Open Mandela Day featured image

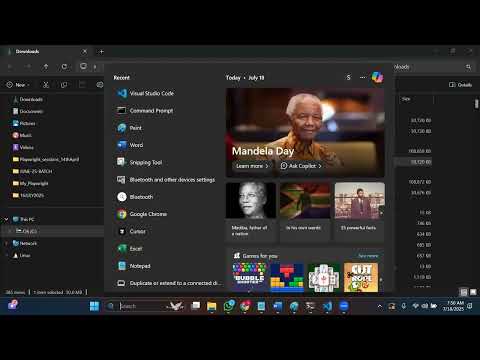(305, 132)
